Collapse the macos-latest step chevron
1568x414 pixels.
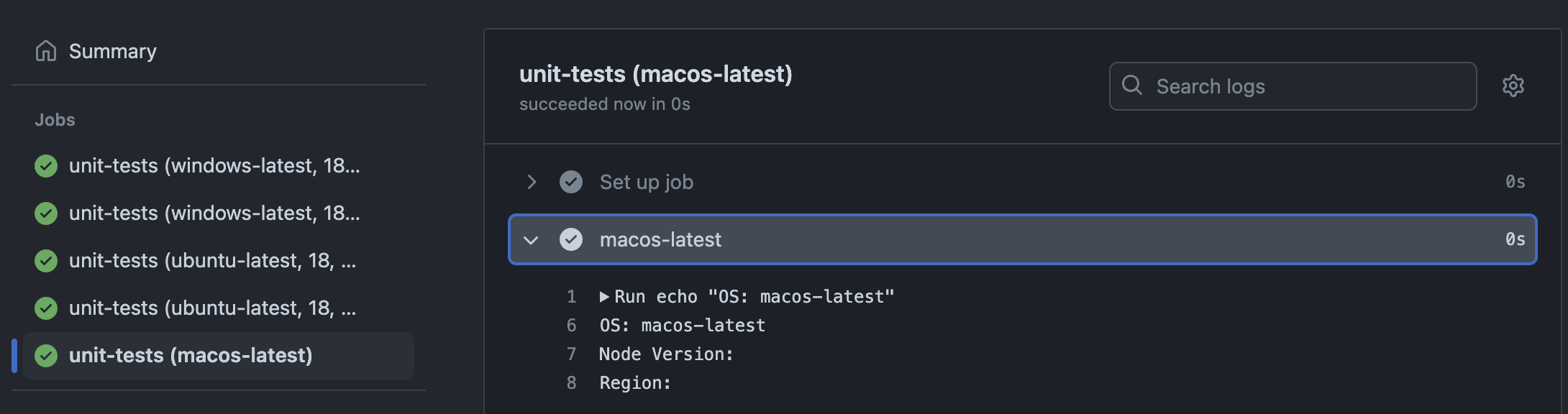[531, 240]
